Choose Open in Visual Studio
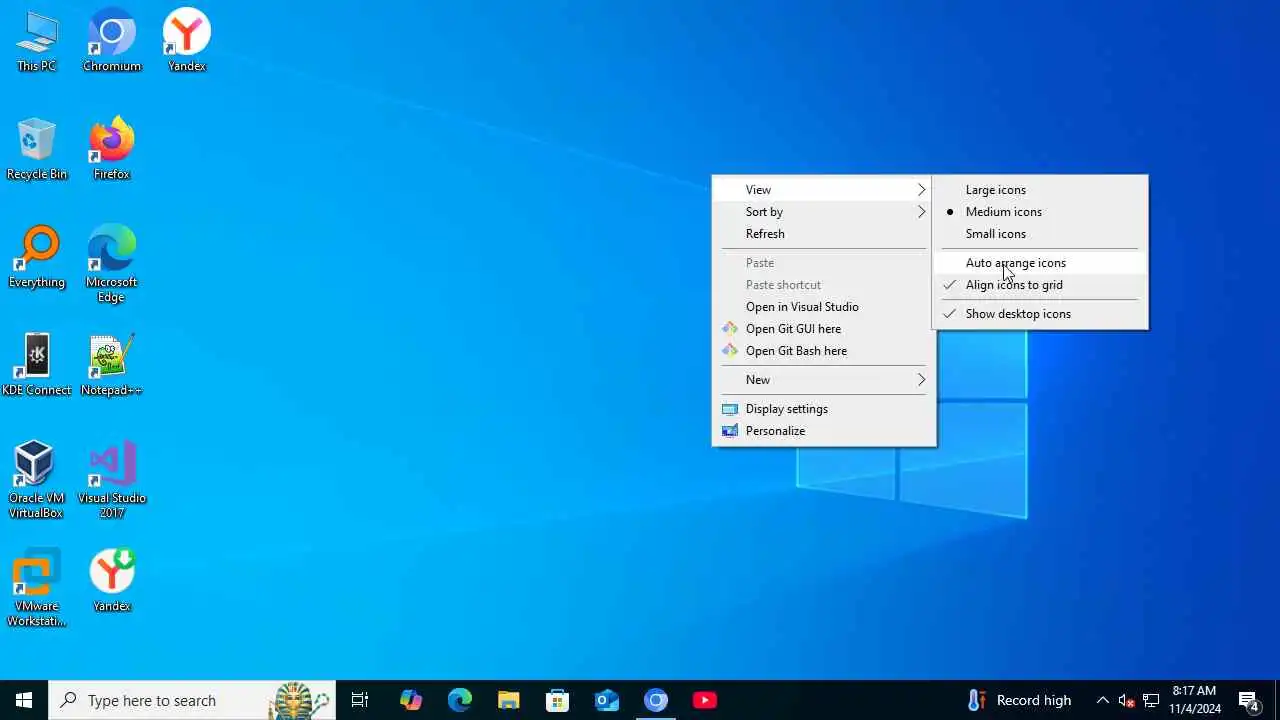The width and height of the screenshot is (1280, 720). [823, 307]
